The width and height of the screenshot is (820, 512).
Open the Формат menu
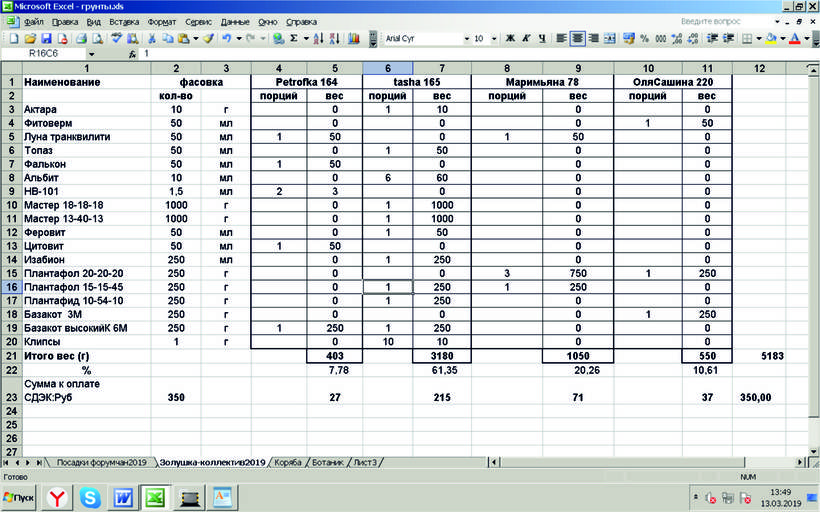coord(161,21)
